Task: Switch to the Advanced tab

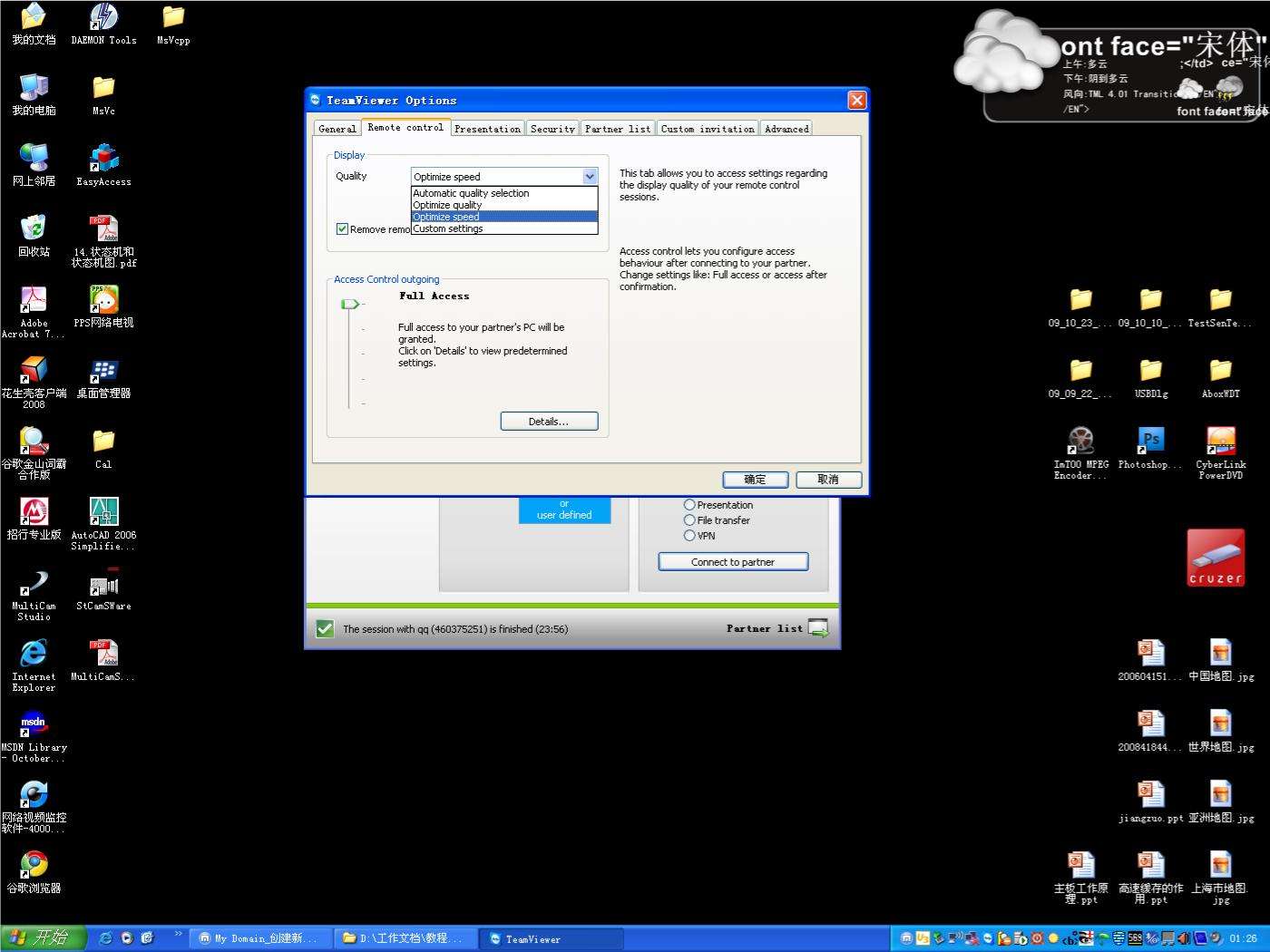Action: click(786, 129)
